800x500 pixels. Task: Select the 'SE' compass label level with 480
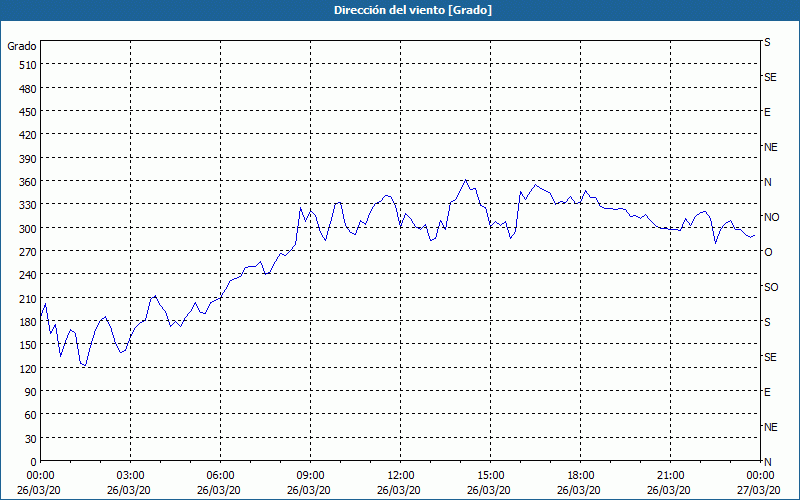click(770, 77)
